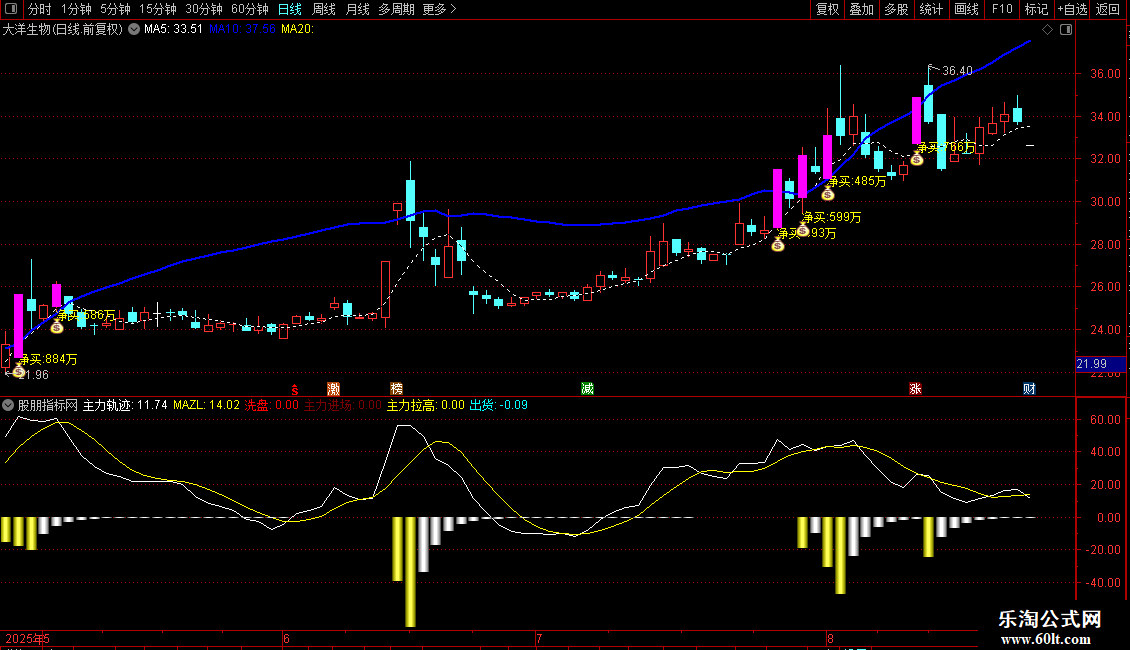The image size is (1130, 650).
Task: Toggle the left sidebar panel icon
Action: (11, 9)
